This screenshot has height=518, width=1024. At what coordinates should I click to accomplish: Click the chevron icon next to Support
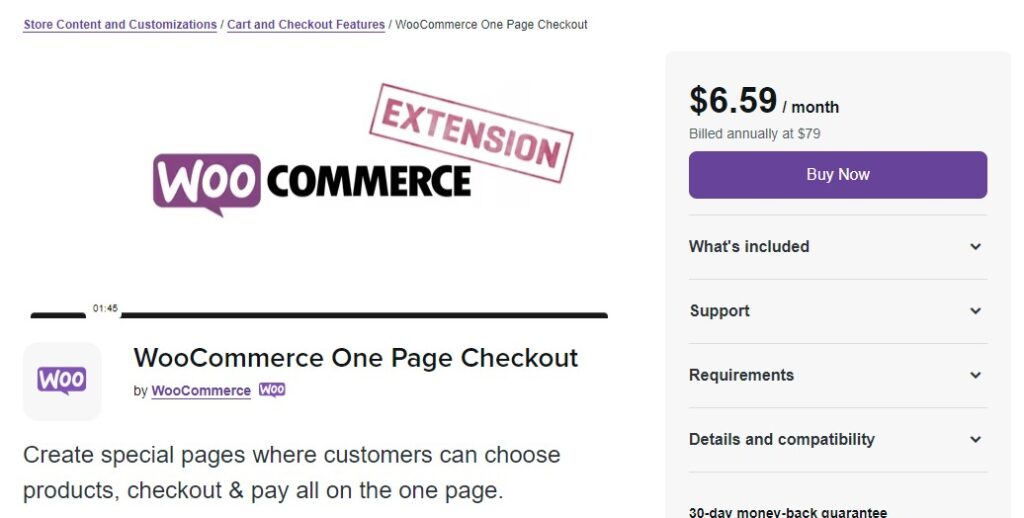coord(975,311)
